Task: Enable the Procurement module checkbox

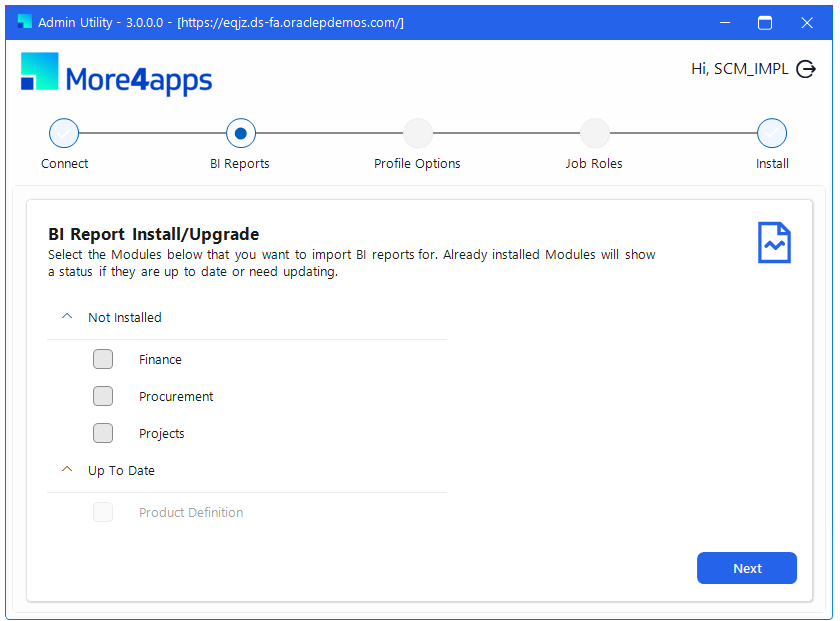Action: 103,396
